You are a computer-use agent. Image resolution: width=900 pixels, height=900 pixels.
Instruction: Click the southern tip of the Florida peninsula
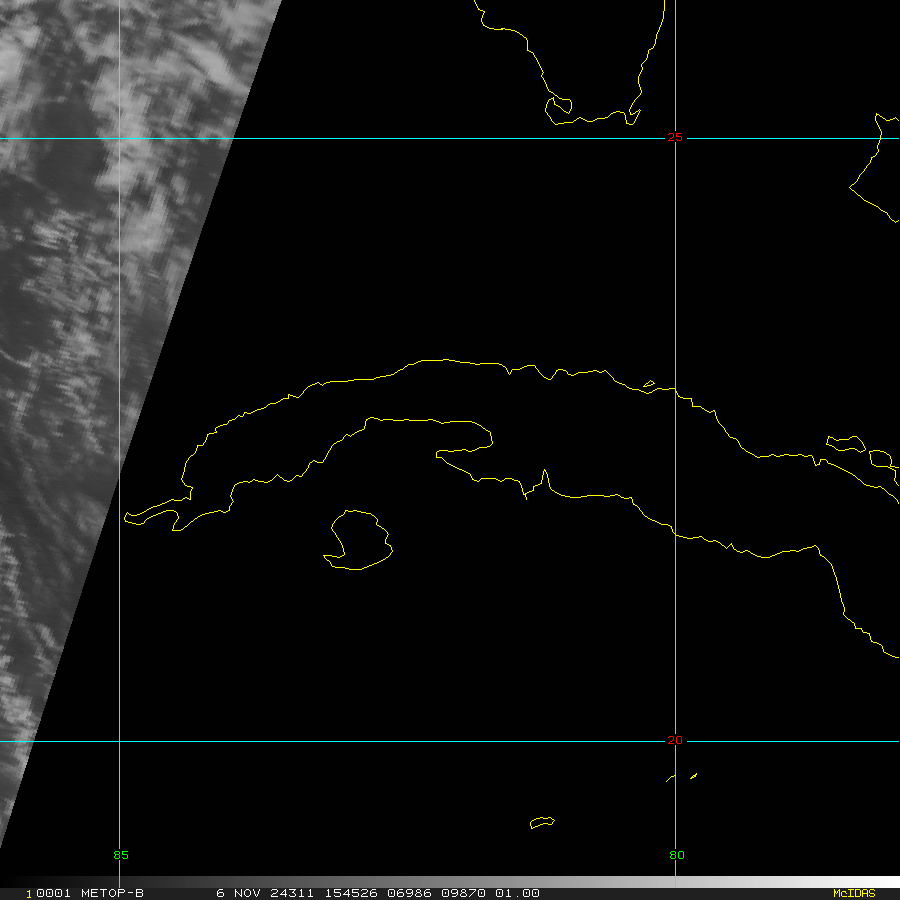590,118
